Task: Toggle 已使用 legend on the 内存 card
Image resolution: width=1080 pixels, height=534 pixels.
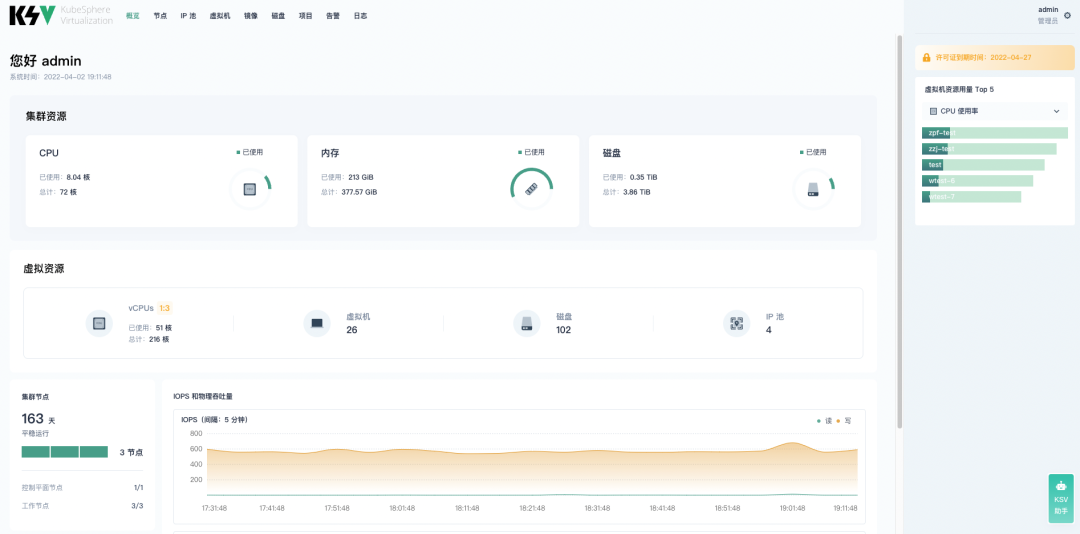Action: [531, 152]
